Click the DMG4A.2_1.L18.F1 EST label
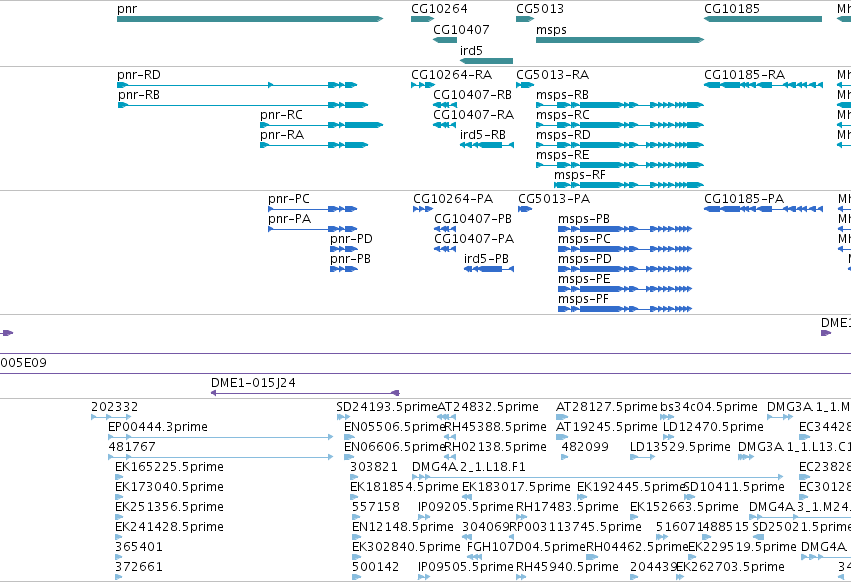Viewport: 851px width, 582px height. tap(469, 467)
